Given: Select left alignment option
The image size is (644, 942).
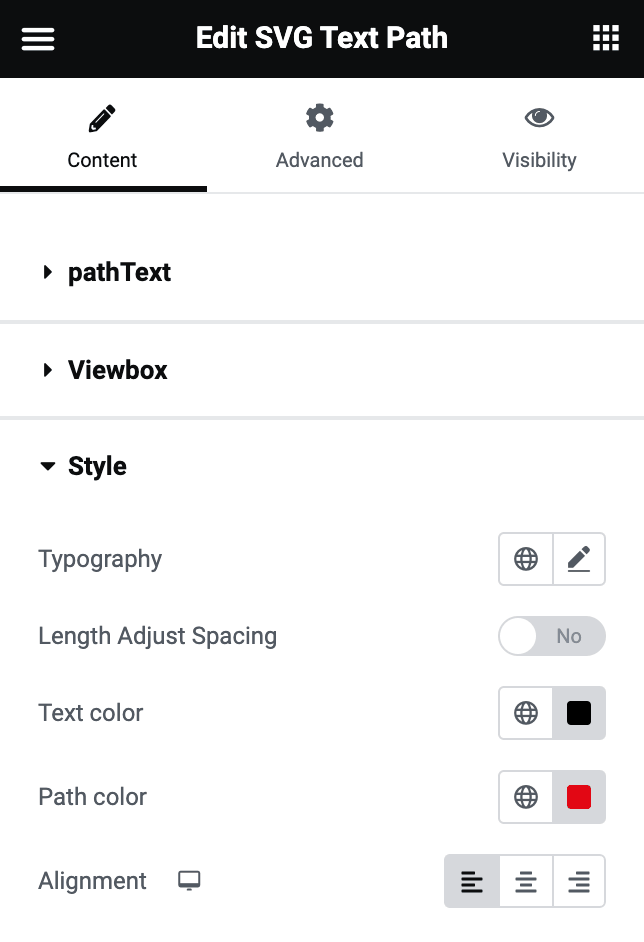Looking at the screenshot, I should point(472,881).
